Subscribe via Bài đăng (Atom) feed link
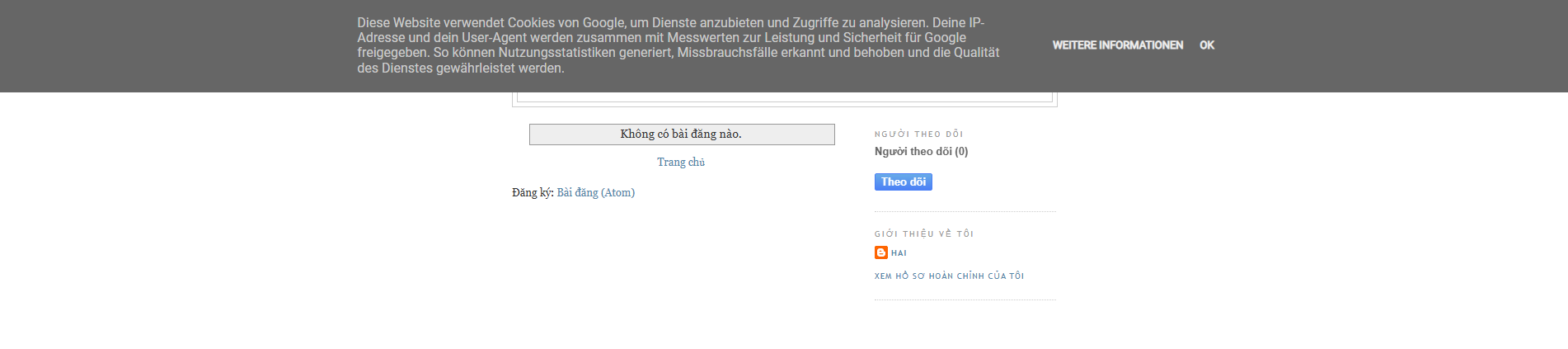The image size is (1568, 349). click(x=596, y=192)
